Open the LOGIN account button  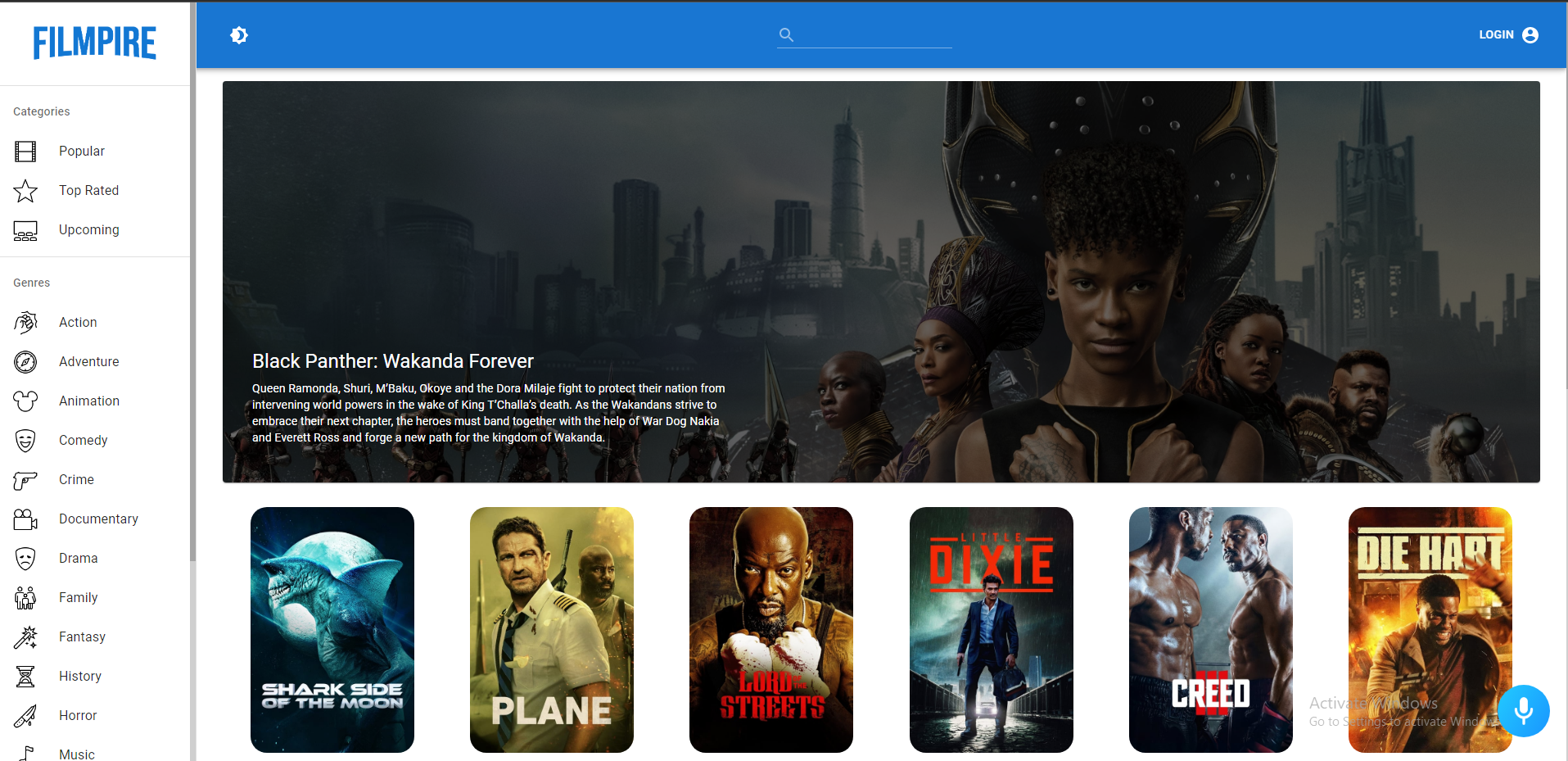point(1507,35)
